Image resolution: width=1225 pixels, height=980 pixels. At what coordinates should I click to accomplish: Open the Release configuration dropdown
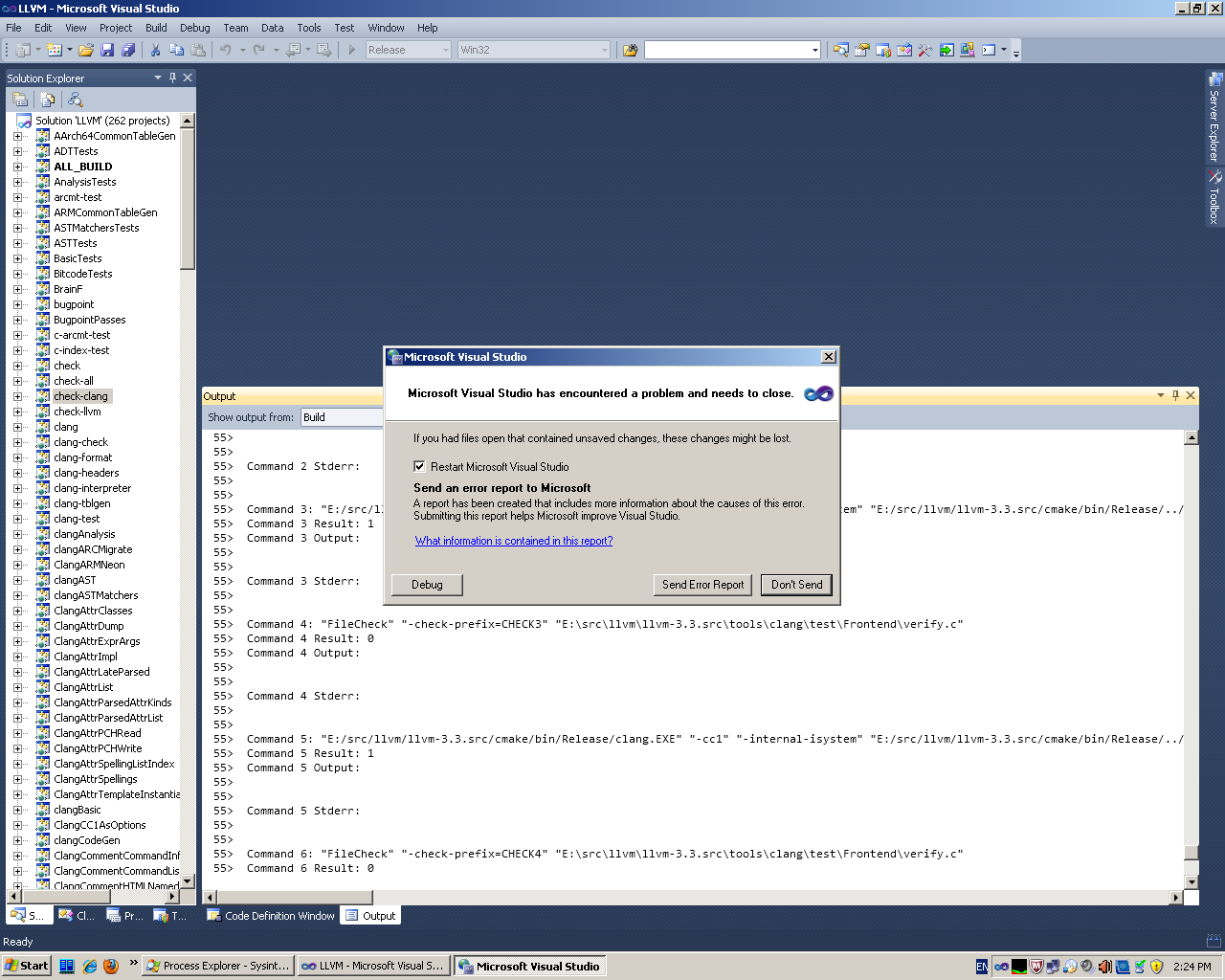[446, 50]
